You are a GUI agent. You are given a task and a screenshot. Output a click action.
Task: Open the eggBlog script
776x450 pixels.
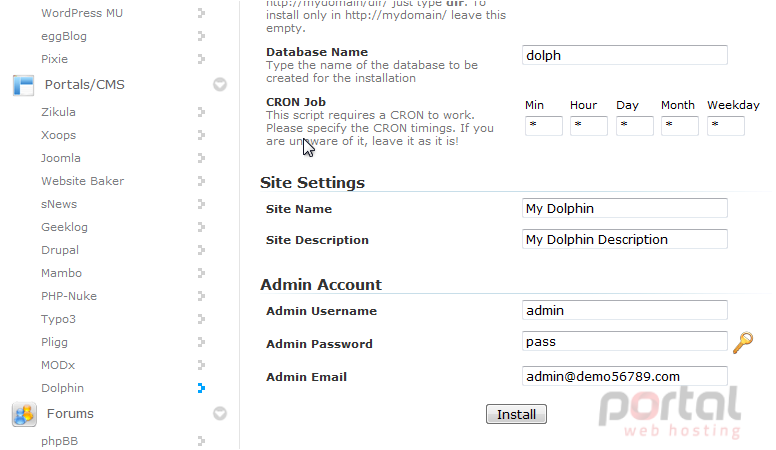(x=64, y=36)
